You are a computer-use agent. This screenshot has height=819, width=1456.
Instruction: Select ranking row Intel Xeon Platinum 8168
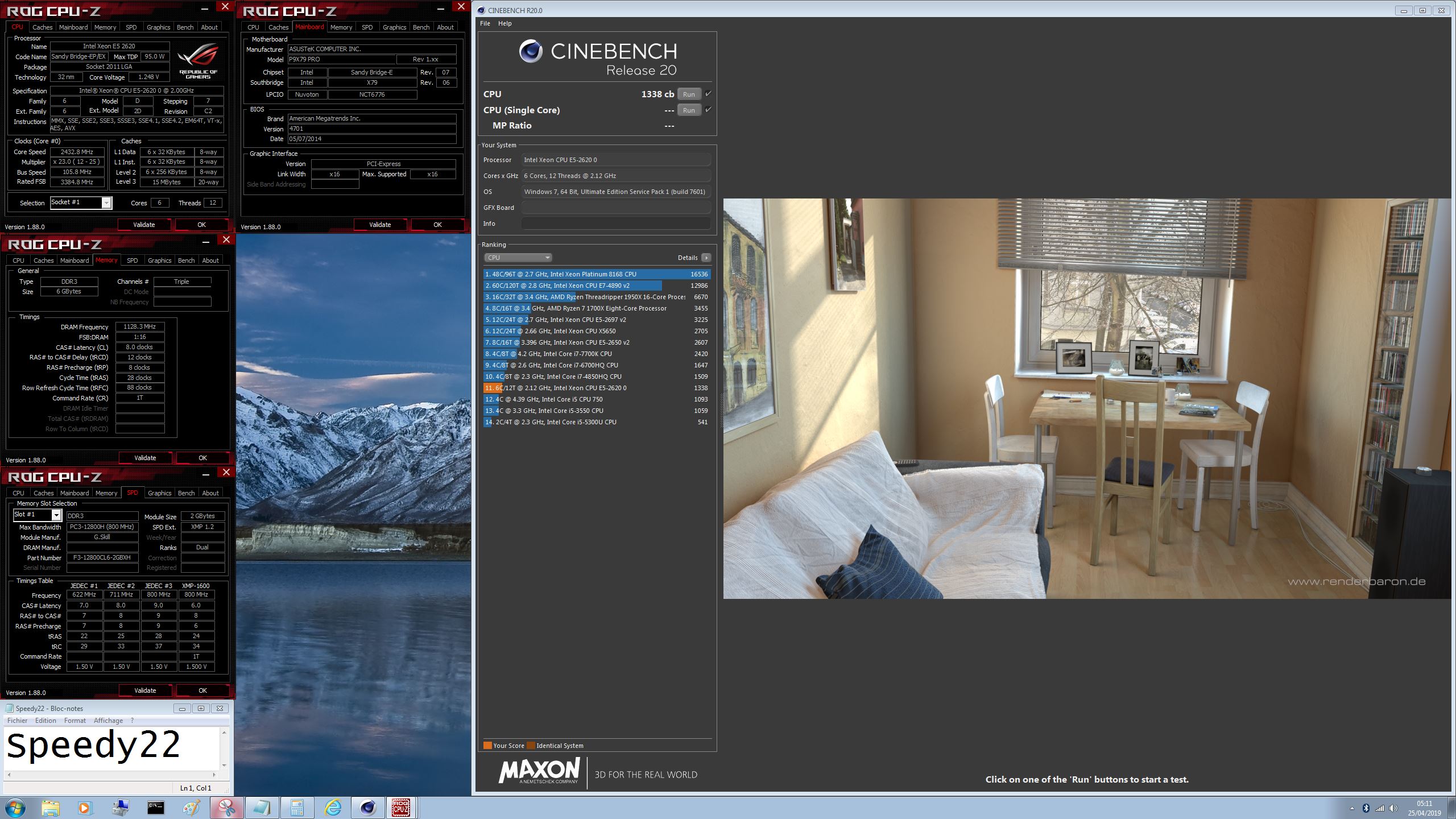597,274
